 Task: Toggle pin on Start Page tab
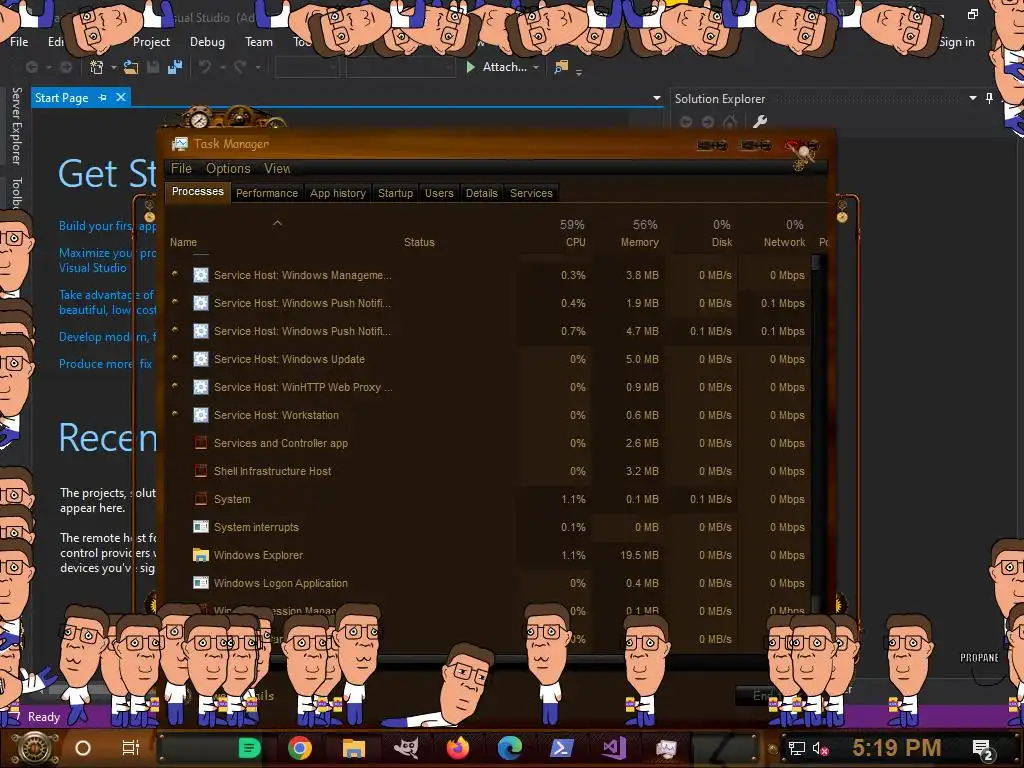pos(103,97)
